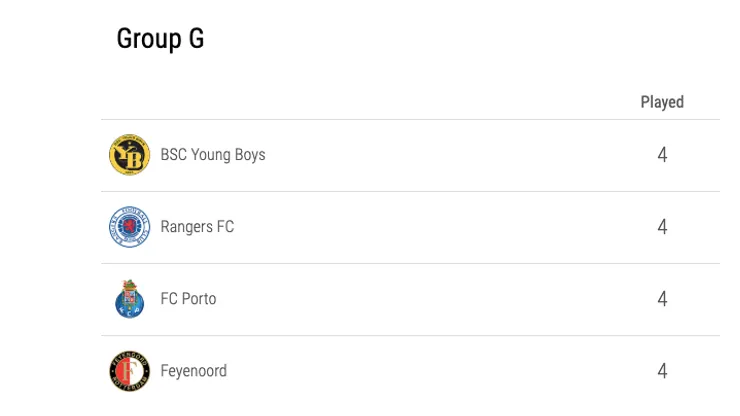Click the Played count for Feyenoord
Image resolution: width=740 pixels, height=416 pixels.
click(x=662, y=371)
